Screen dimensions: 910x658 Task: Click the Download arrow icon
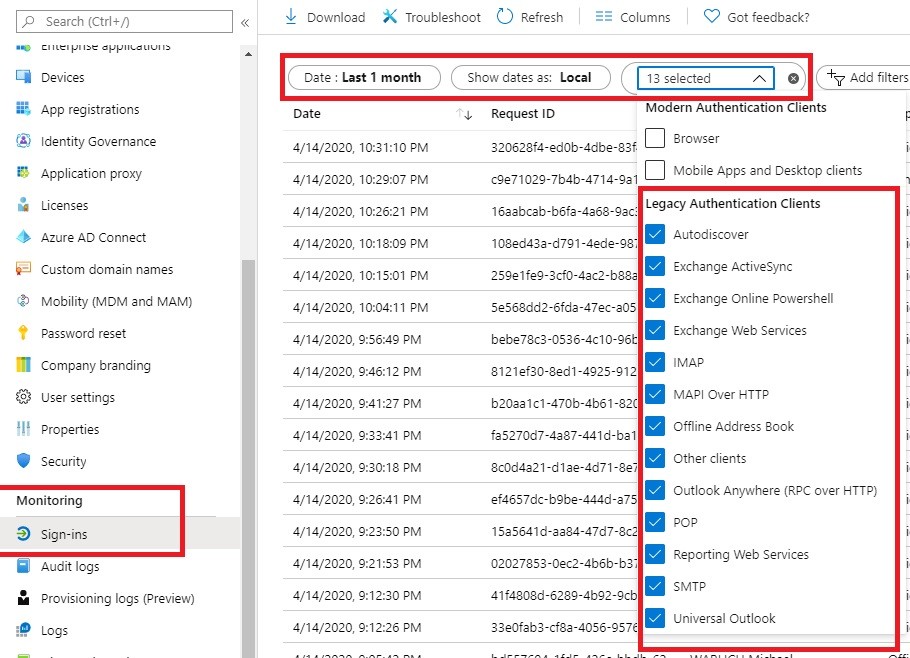click(x=291, y=17)
